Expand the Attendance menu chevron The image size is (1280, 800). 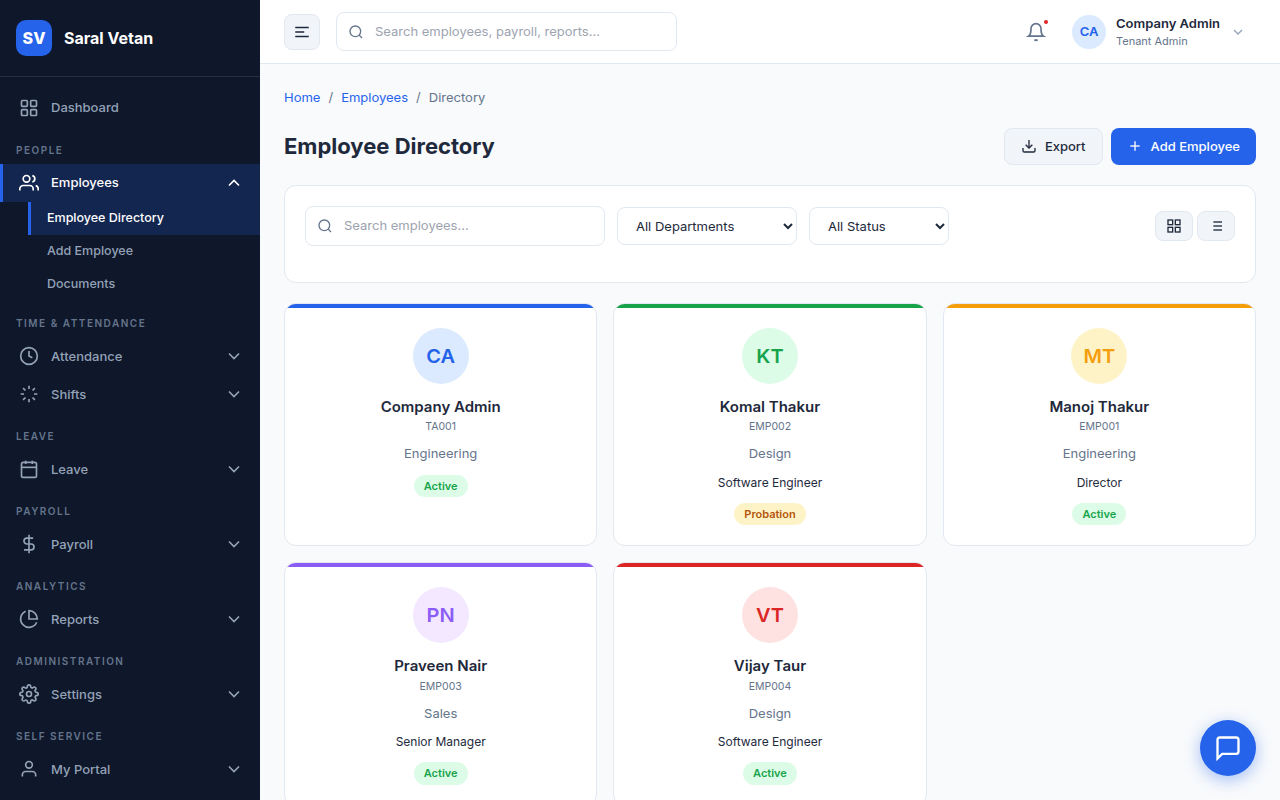234,356
